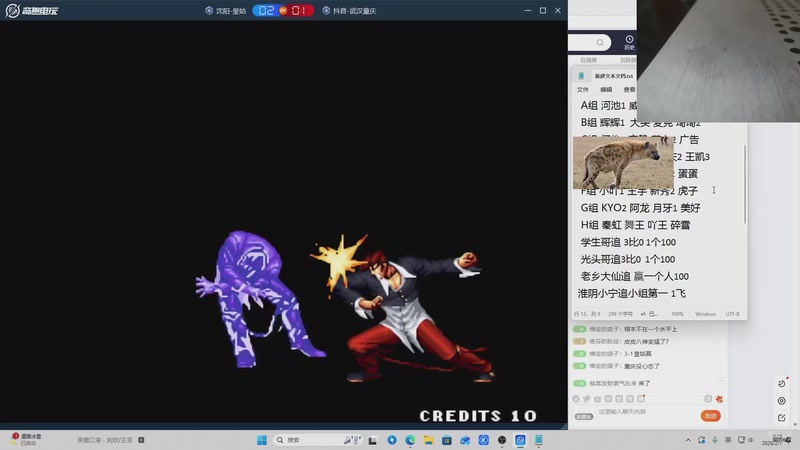The width and height of the screenshot is (800, 450).
Task: Click the 02 to 01 match scoreboard
Action: [283, 10]
